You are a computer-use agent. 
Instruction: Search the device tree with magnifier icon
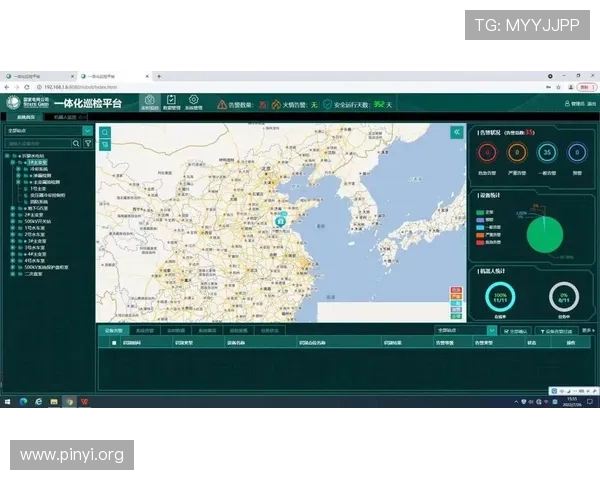tap(76, 144)
